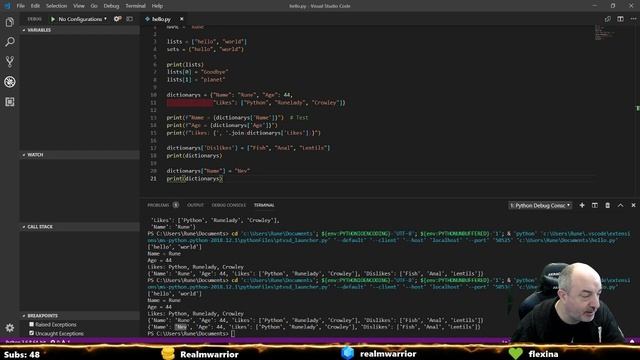
Task: Click the 'sets' assignment code line
Action: coord(205,49)
